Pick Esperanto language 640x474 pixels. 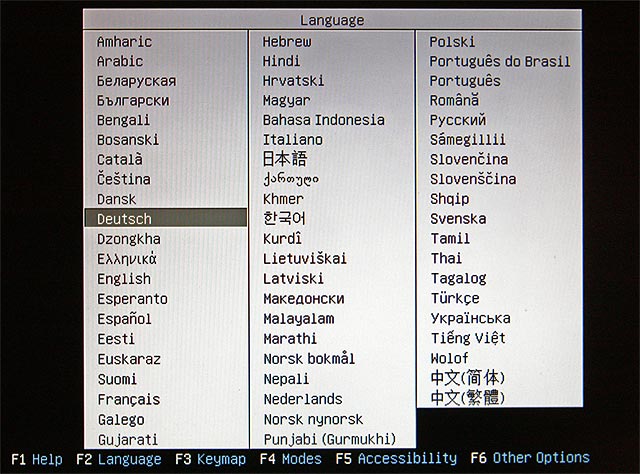[x=133, y=299]
